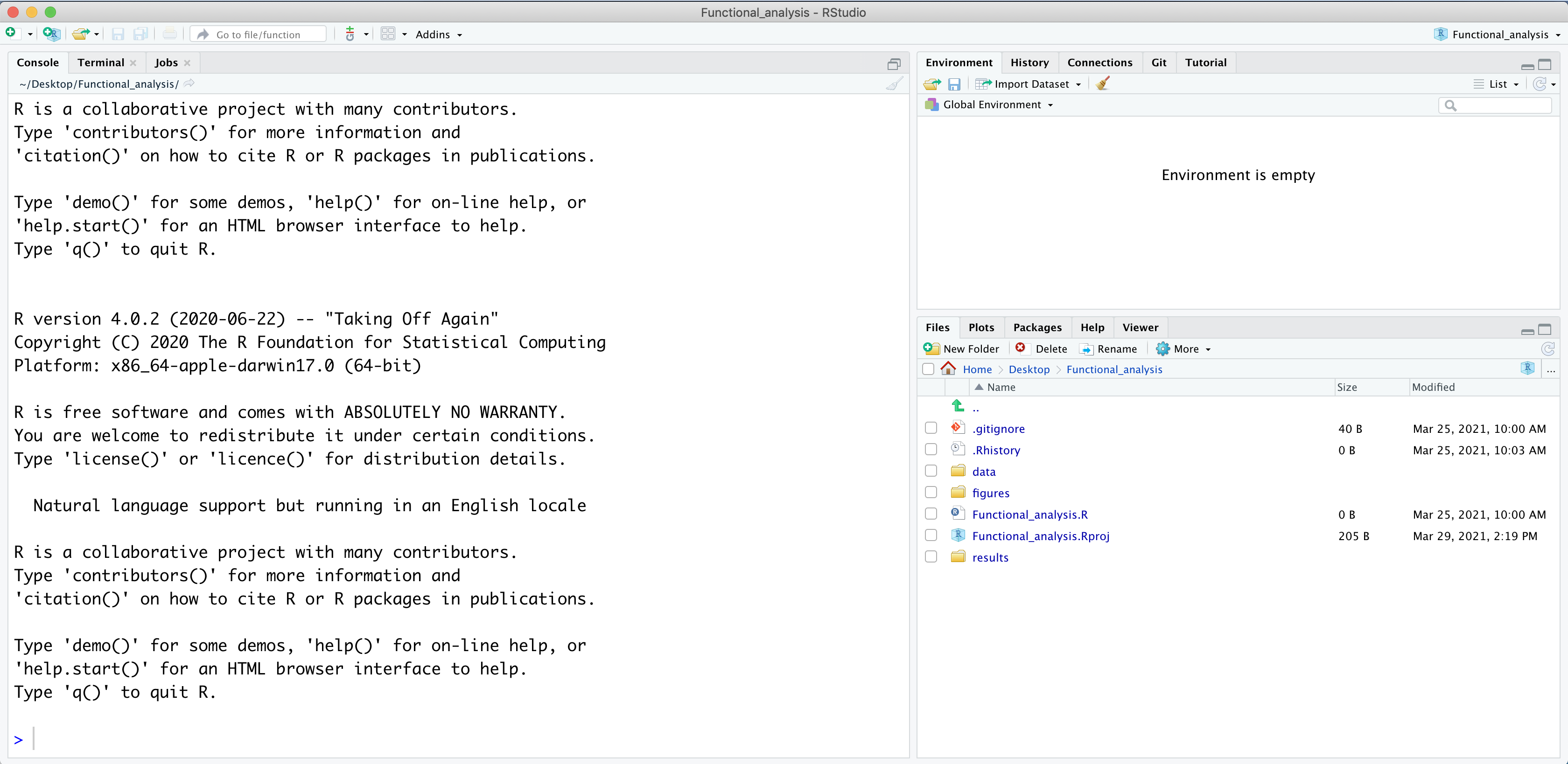
Task: Open the data folder link
Action: 983,472
